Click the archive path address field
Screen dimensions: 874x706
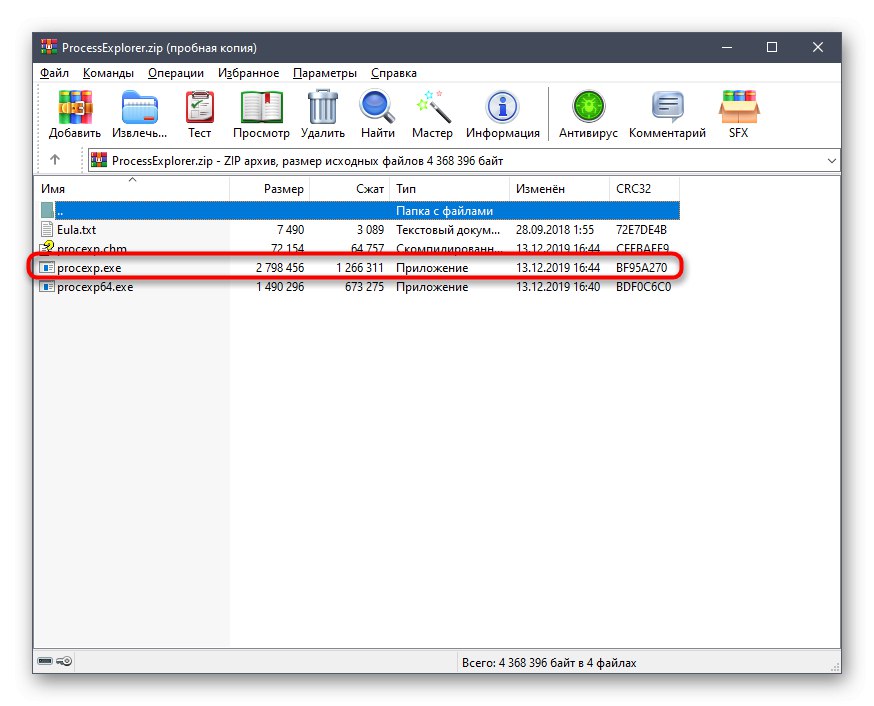tap(464, 160)
